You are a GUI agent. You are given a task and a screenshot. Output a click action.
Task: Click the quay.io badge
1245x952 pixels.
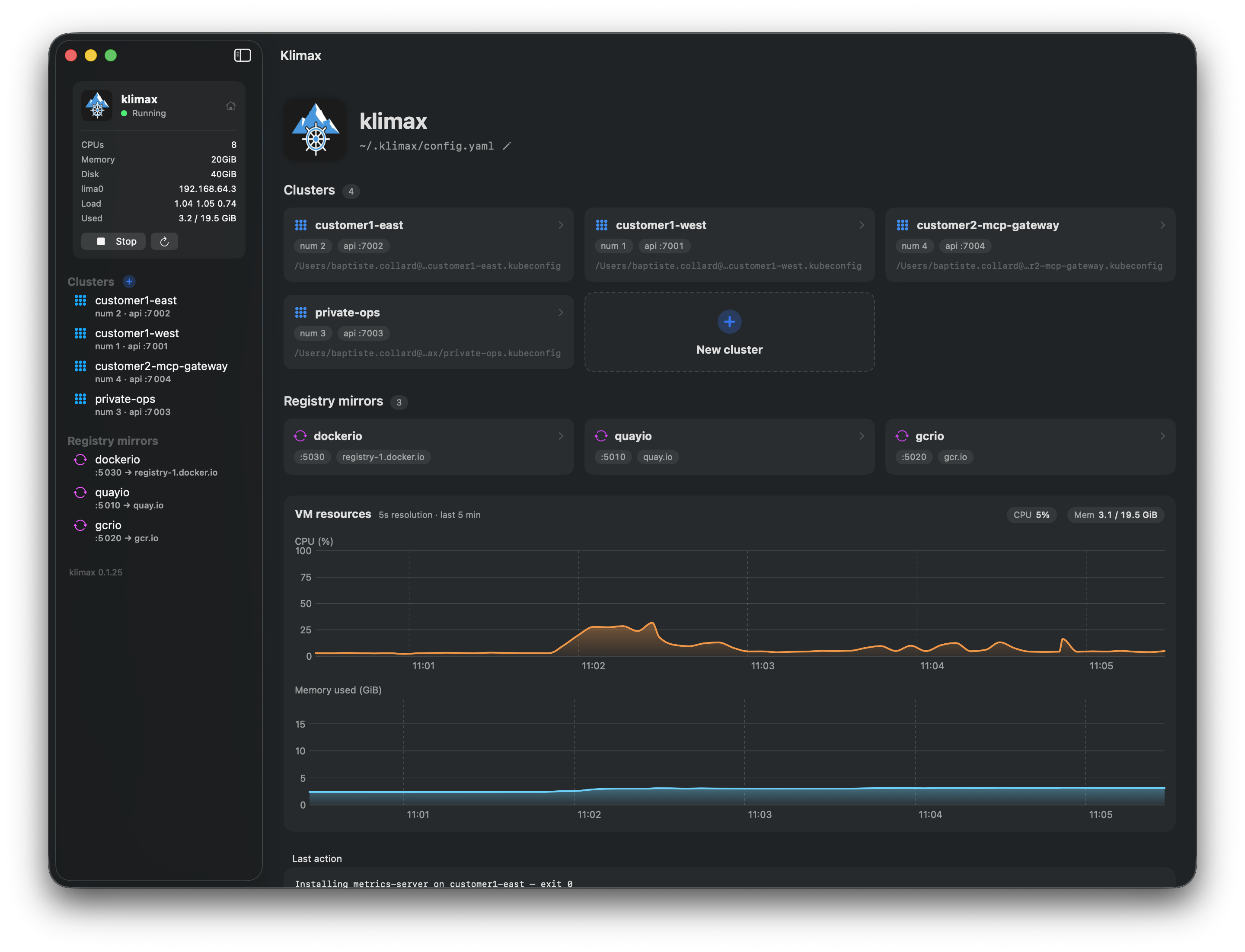pos(658,457)
